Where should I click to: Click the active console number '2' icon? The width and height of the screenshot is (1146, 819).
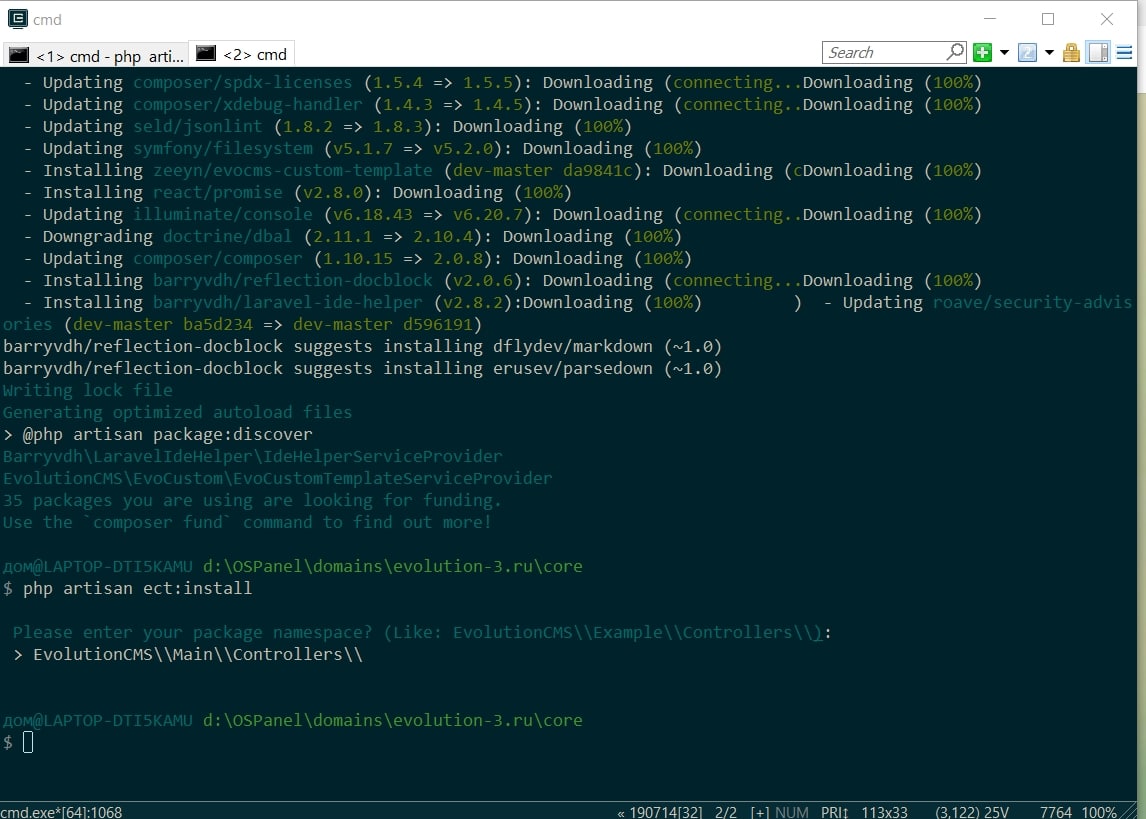click(x=1027, y=53)
